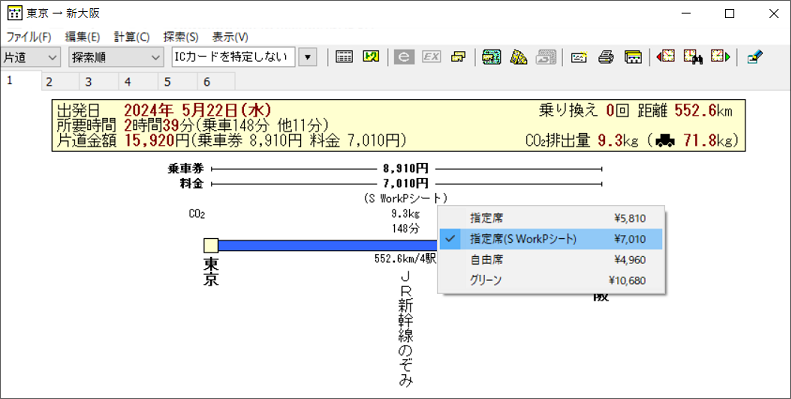The height and width of the screenshot is (399, 791).
Task: Open the timetable grid icon in toolbar
Action: [x=344, y=57]
